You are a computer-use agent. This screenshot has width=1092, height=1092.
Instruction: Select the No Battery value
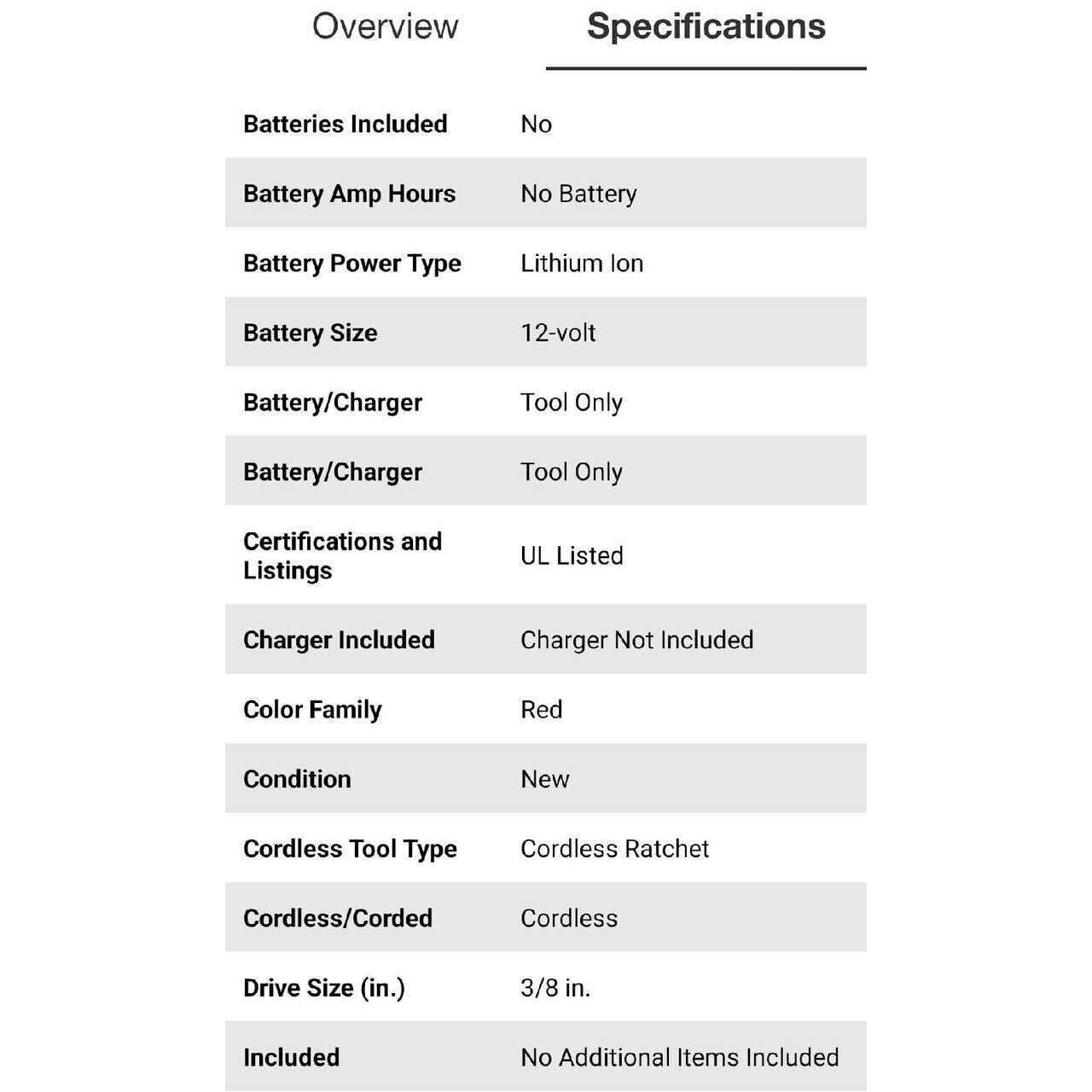tap(578, 194)
